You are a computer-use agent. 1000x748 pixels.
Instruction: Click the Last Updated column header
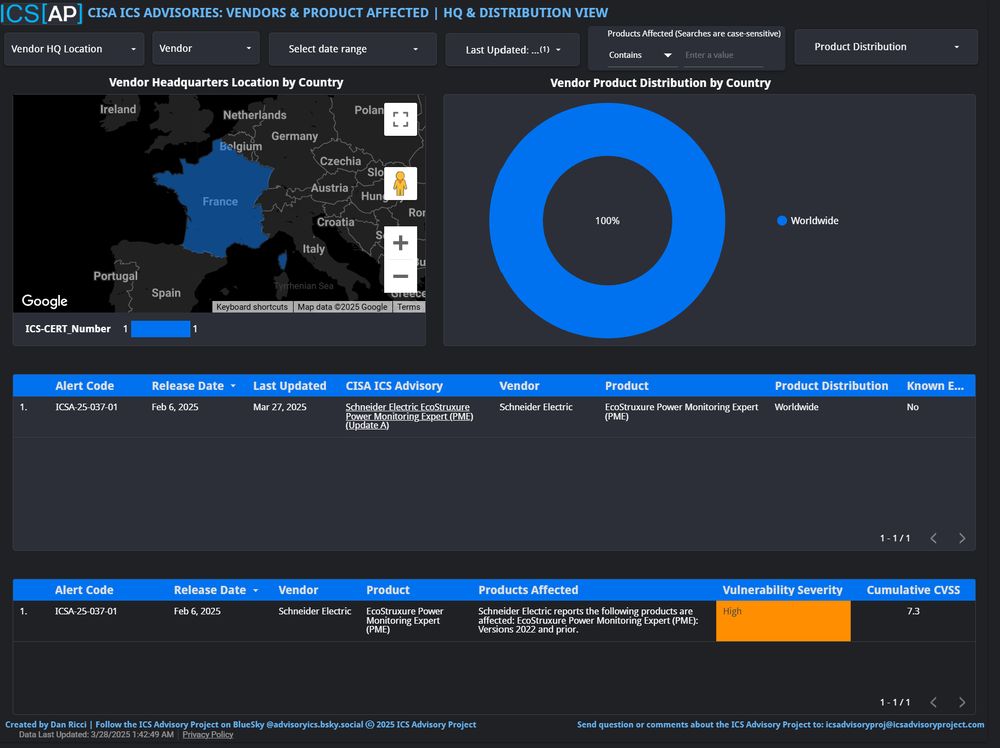(x=290, y=386)
